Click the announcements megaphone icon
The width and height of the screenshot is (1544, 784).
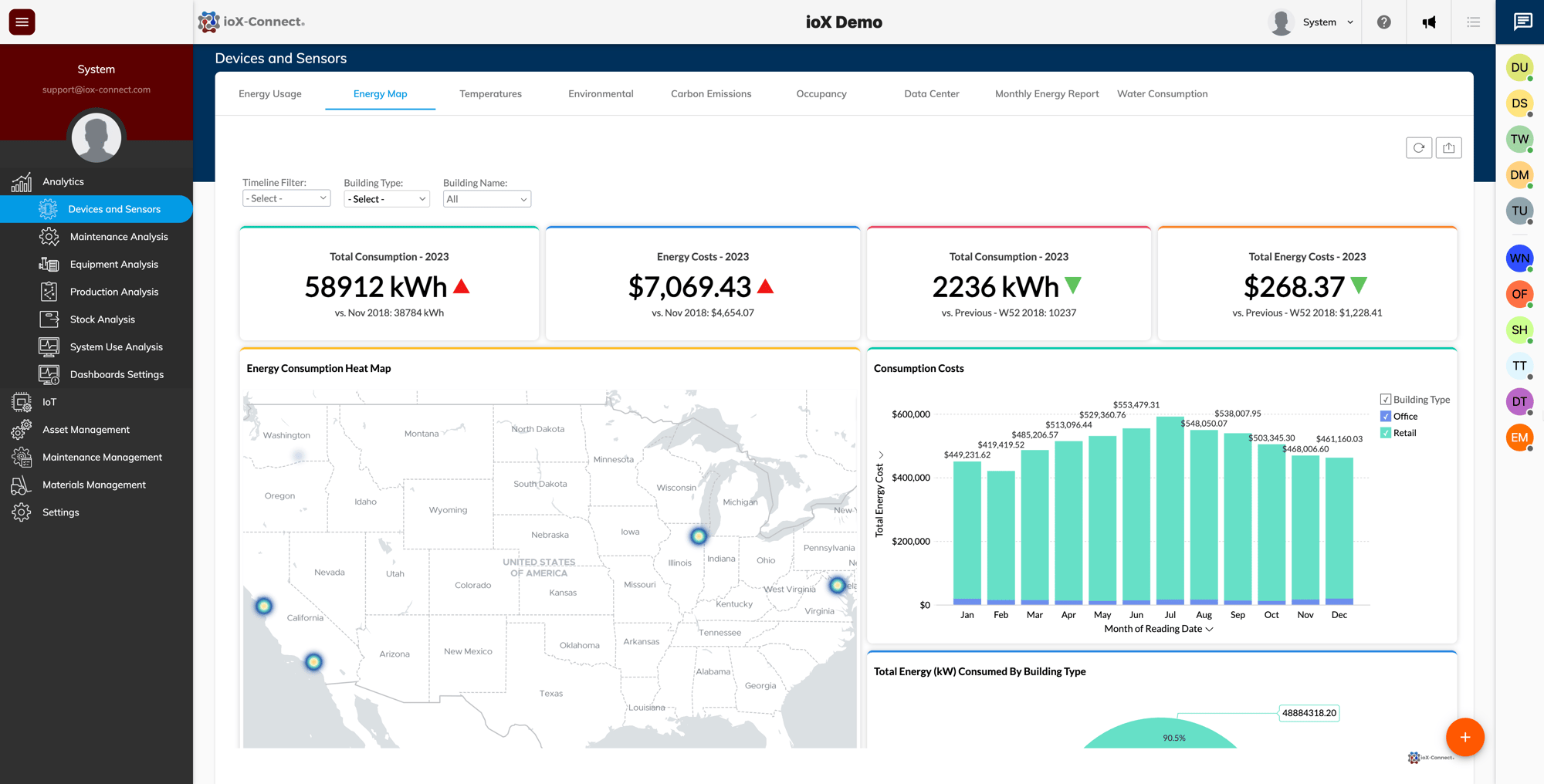[1429, 22]
